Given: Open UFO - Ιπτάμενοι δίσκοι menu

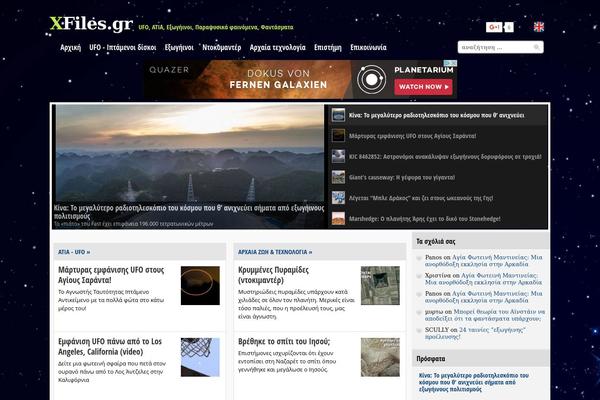Looking at the screenshot, I should coord(123,47).
